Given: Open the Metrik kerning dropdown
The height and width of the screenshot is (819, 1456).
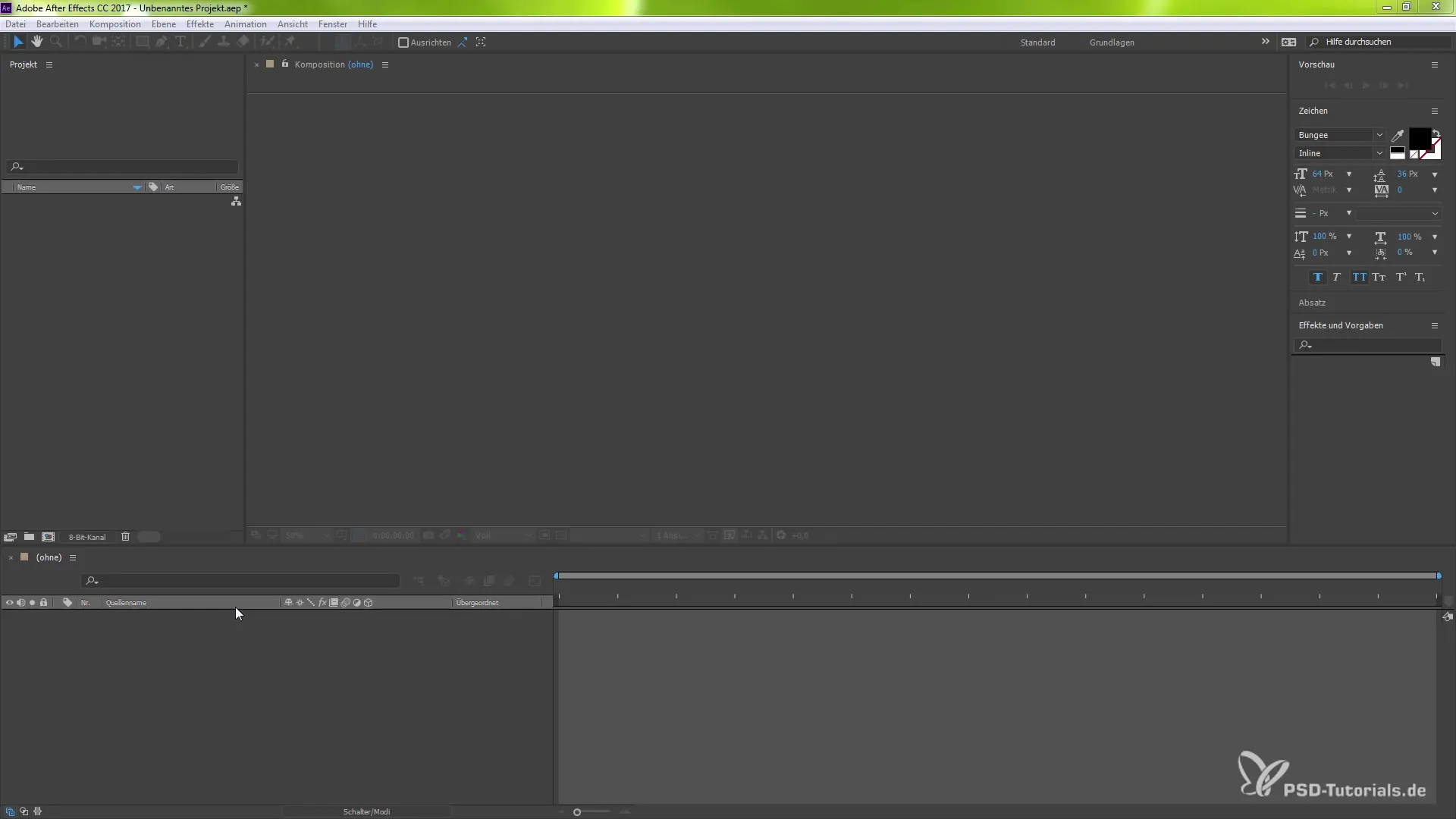Looking at the screenshot, I should (1349, 190).
